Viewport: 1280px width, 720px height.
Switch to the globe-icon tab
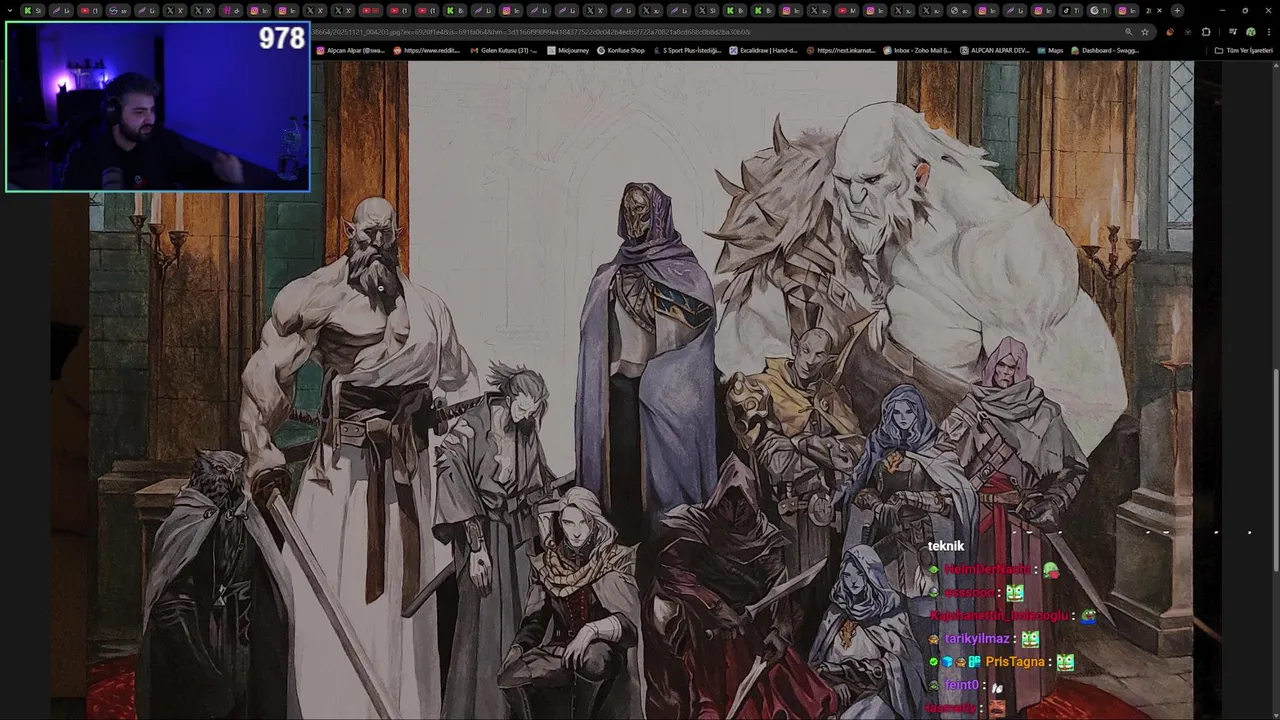coord(959,10)
